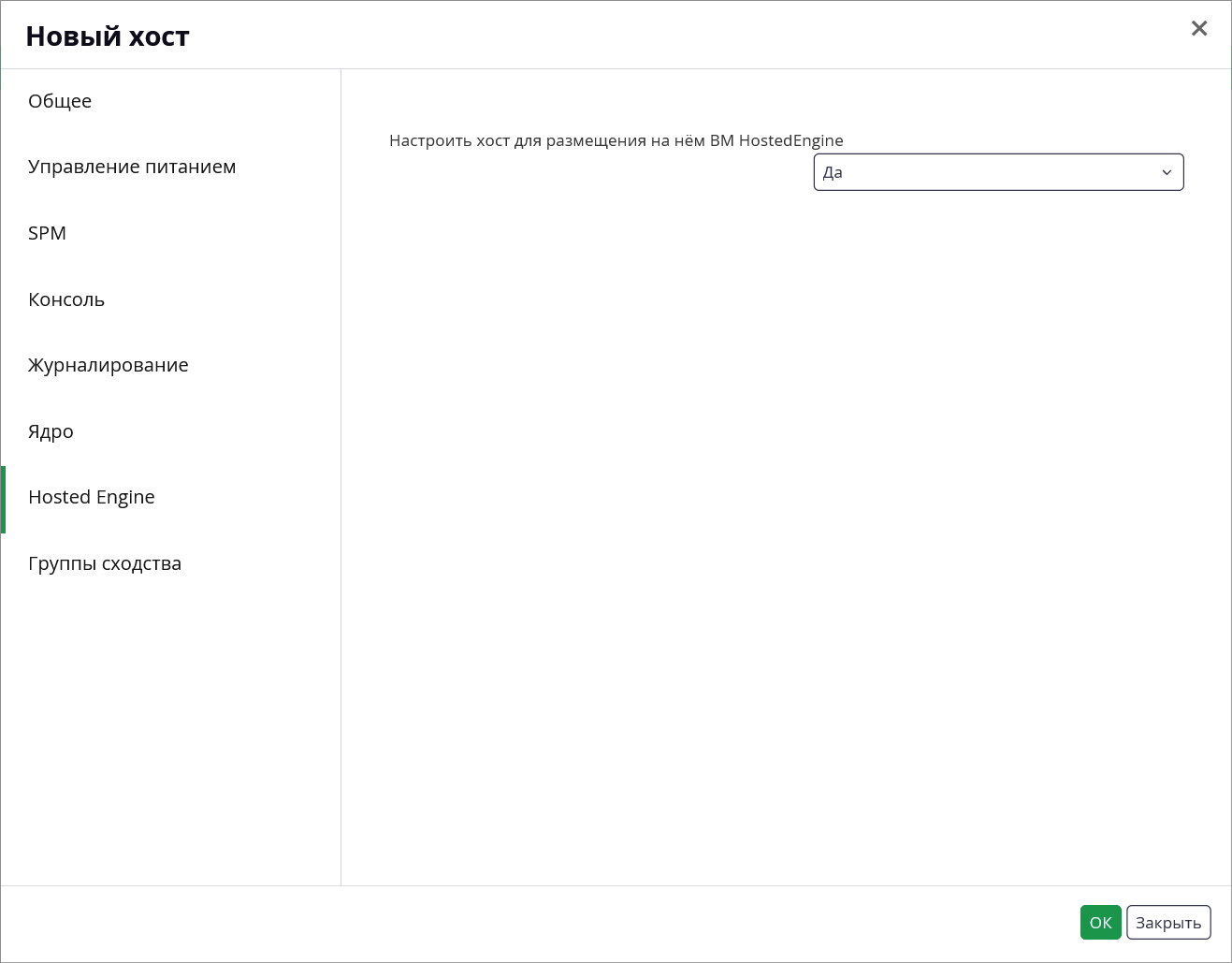Viewport: 1232px width, 963px height.
Task: Confirm with the green OK button
Action: pos(1100,923)
